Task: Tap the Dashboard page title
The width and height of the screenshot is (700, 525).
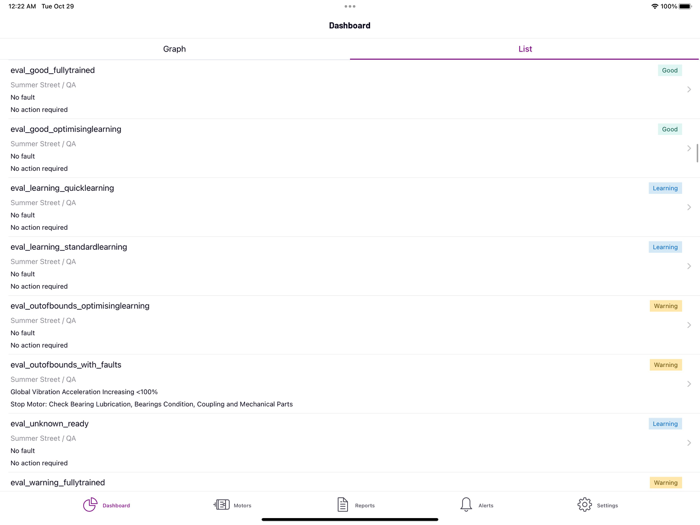Action: (x=350, y=26)
